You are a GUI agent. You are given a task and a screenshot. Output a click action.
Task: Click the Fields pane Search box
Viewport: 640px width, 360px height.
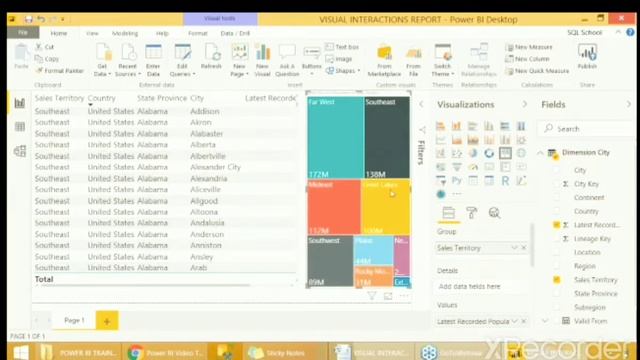click(x=588, y=129)
